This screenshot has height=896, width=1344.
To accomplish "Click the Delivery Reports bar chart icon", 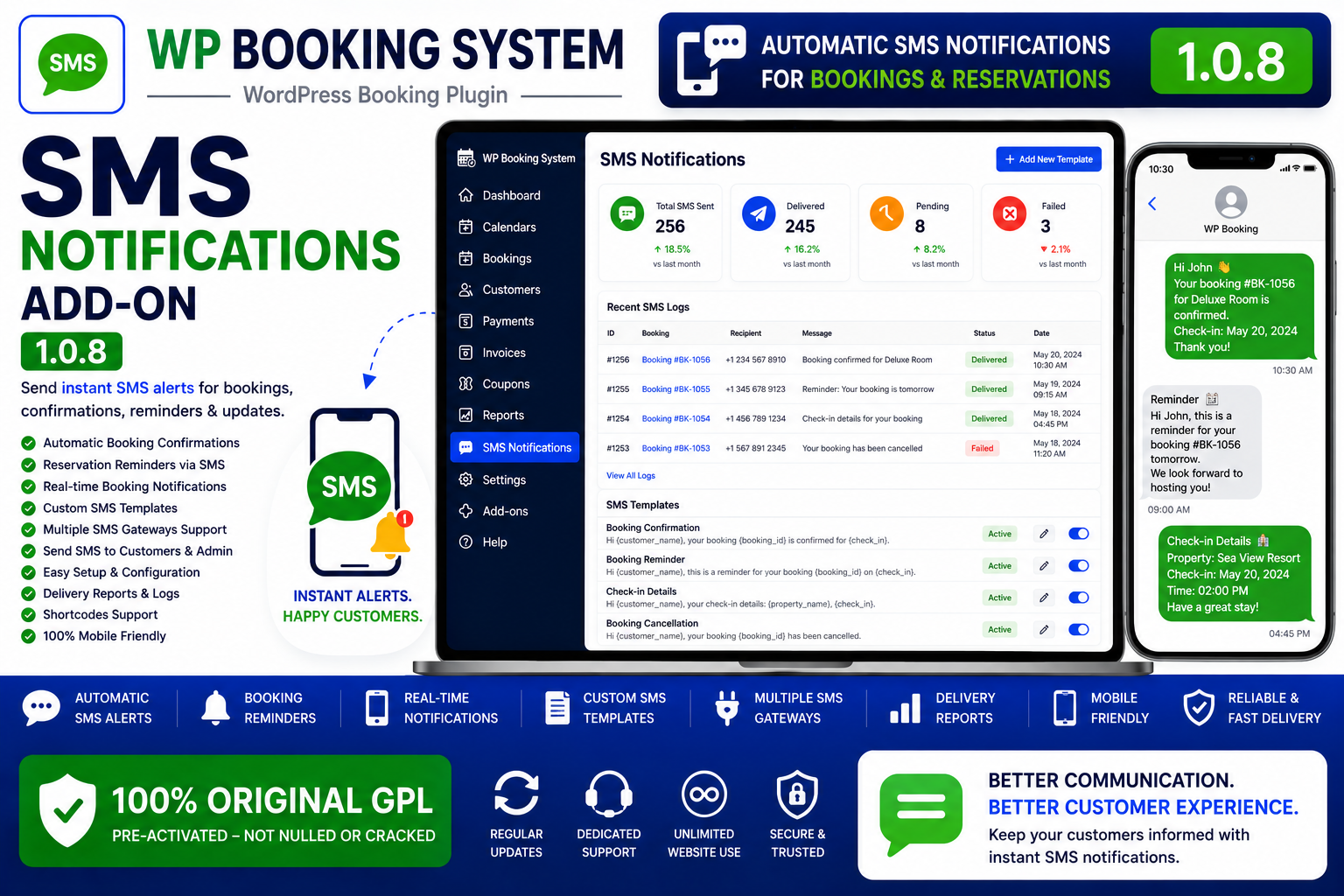I will coord(905,709).
